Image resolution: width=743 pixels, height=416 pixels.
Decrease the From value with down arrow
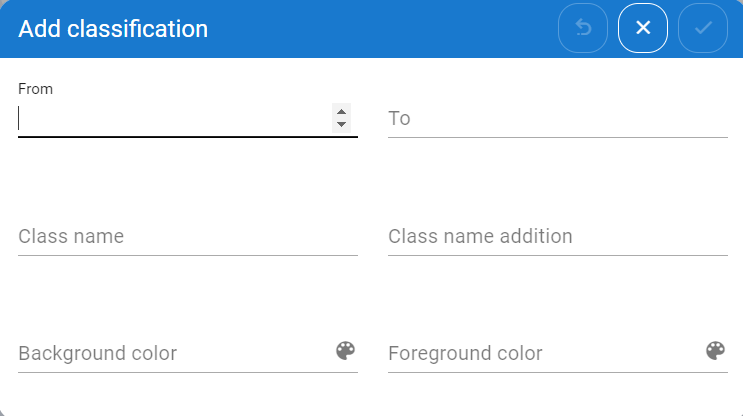[x=342, y=124]
